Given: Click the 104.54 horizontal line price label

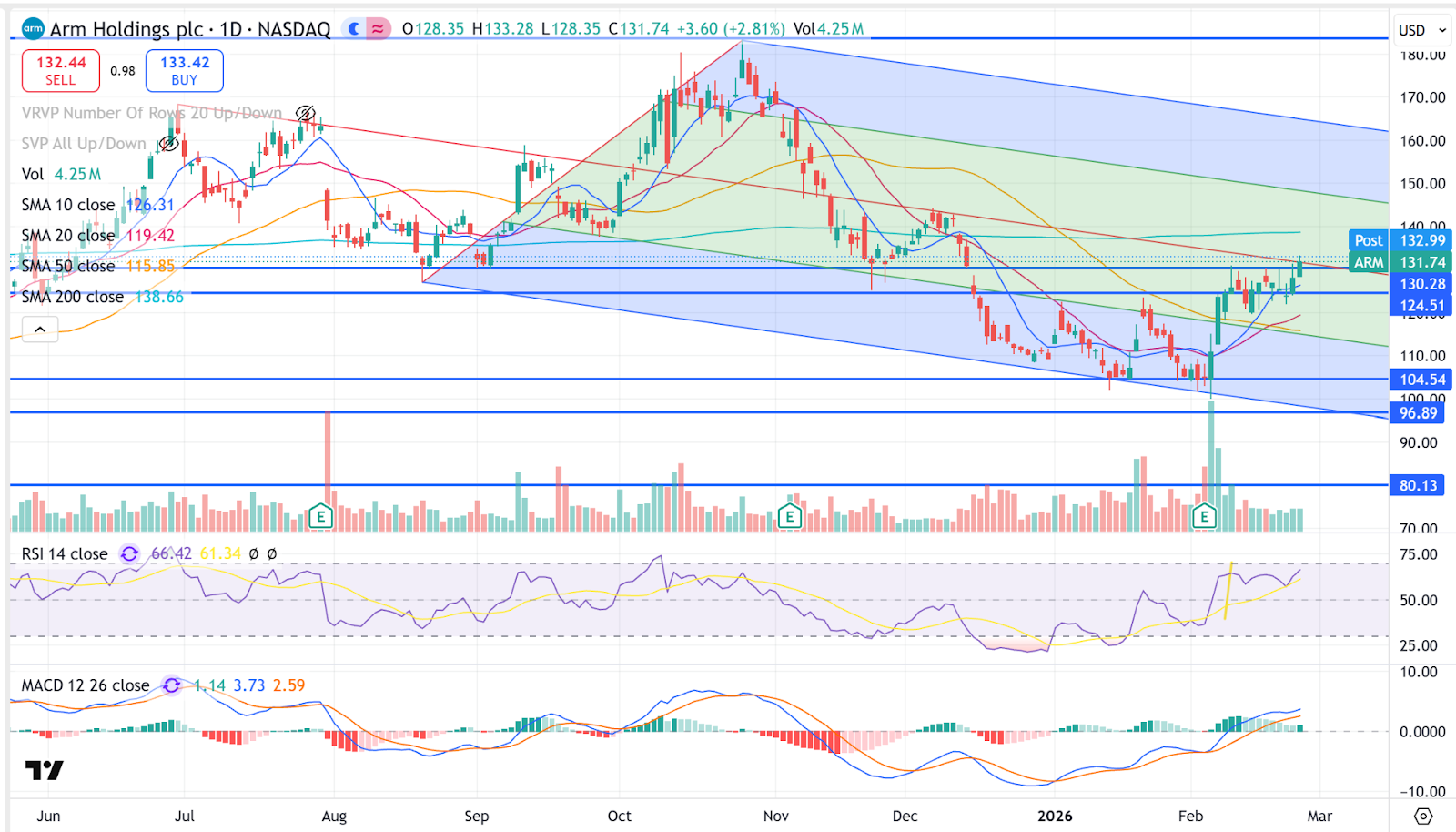Looking at the screenshot, I should pyautogui.click(x=1422, y=380).
